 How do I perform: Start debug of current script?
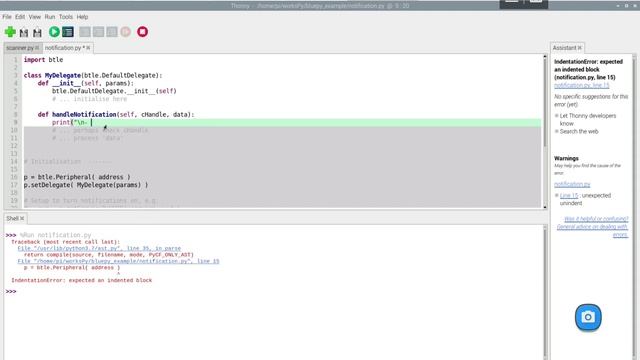point(68,32)
